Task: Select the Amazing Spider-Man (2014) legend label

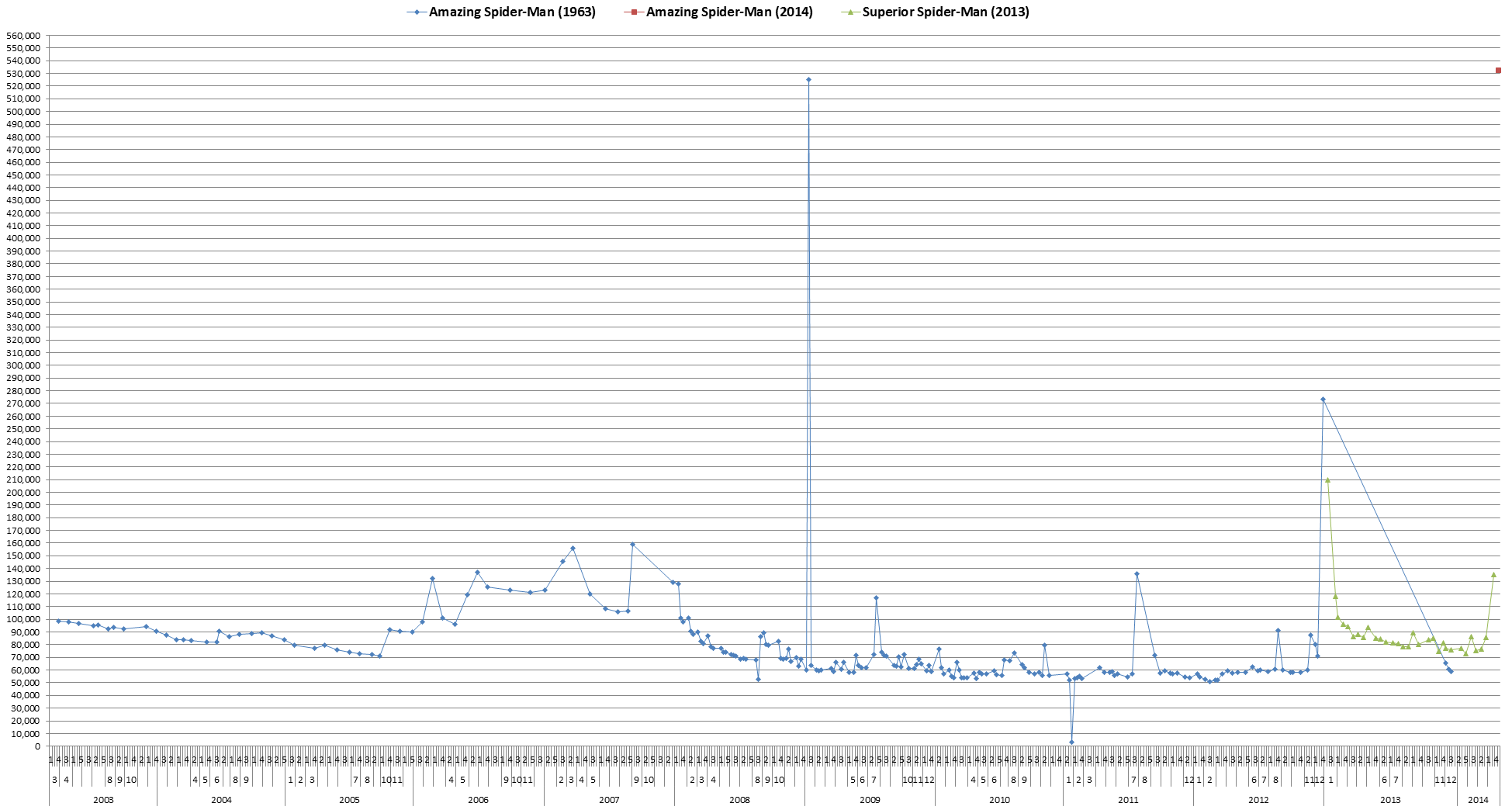Action: pyautogui.click(x=729, y=12)
